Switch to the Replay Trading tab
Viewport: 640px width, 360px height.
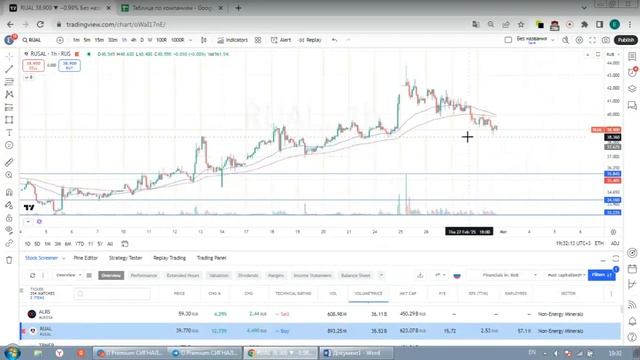tap(169, 258)
